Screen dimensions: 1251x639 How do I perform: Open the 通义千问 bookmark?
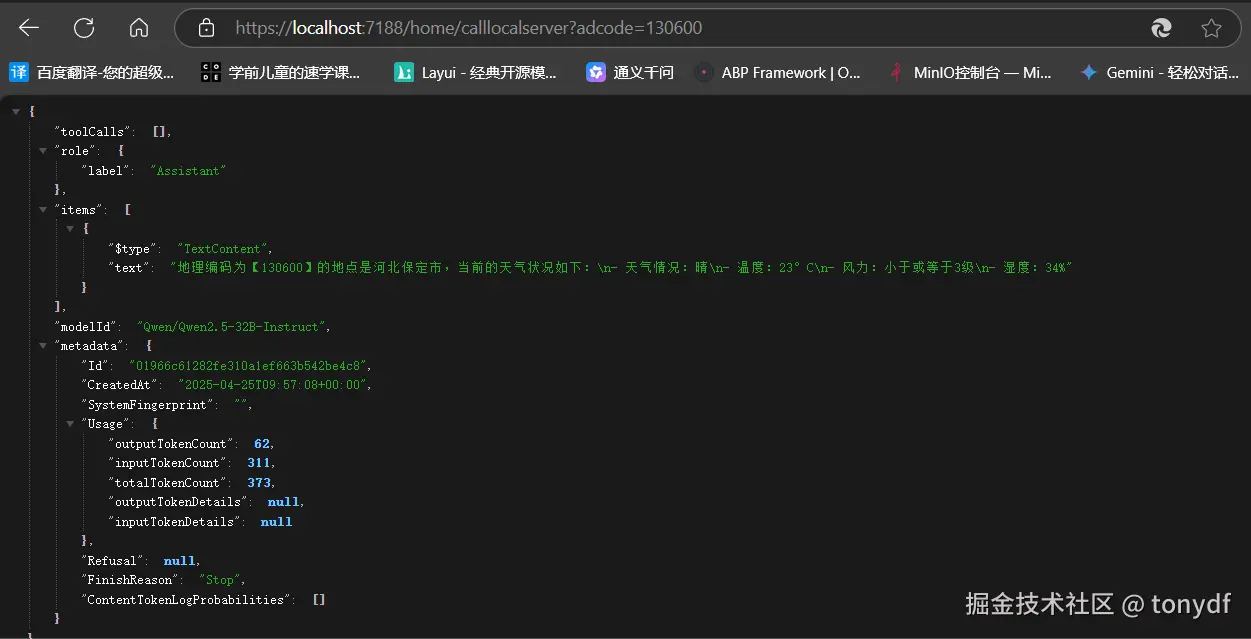(x=630, y=72)
